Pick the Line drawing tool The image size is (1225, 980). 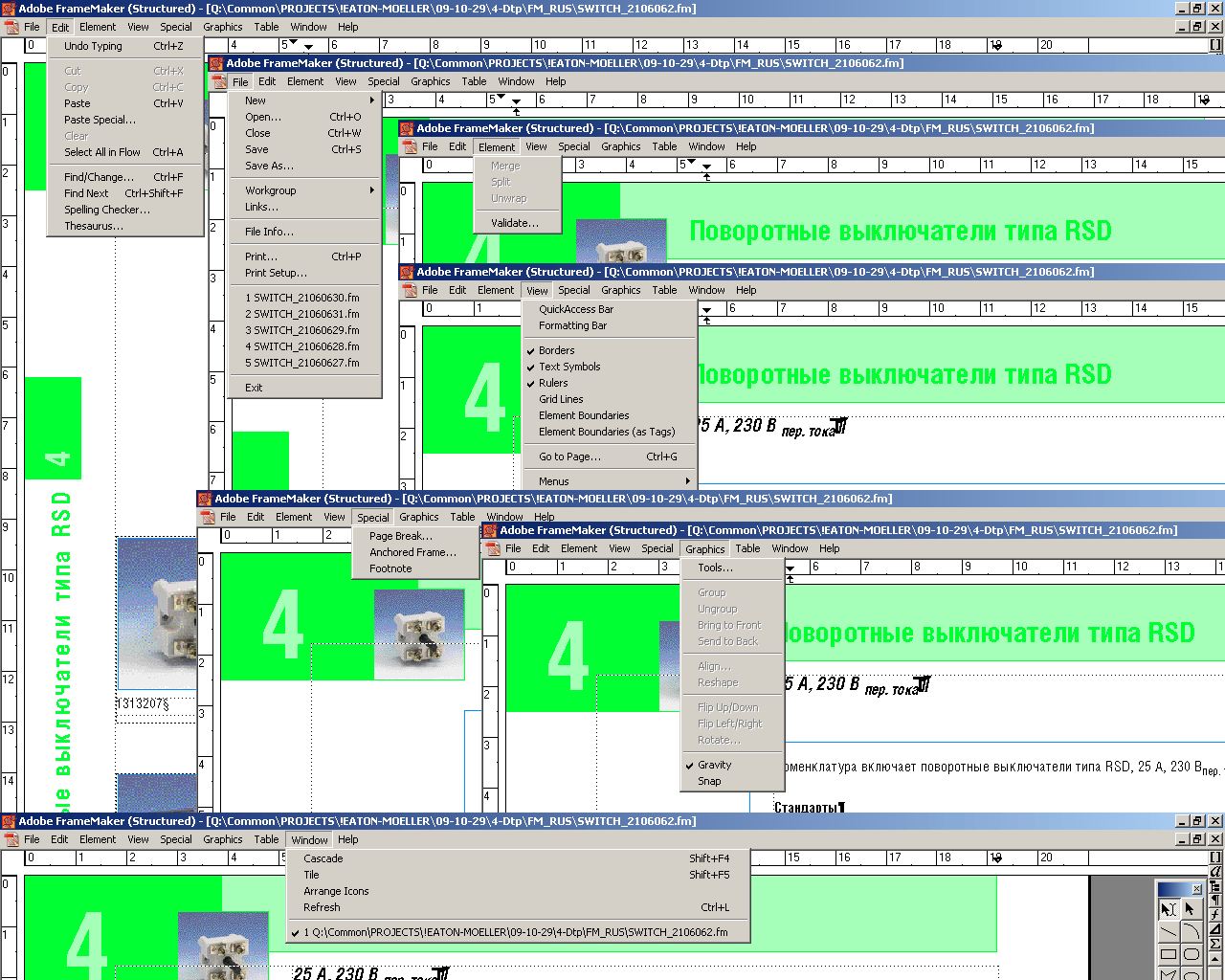click(x=1169, y=930)
